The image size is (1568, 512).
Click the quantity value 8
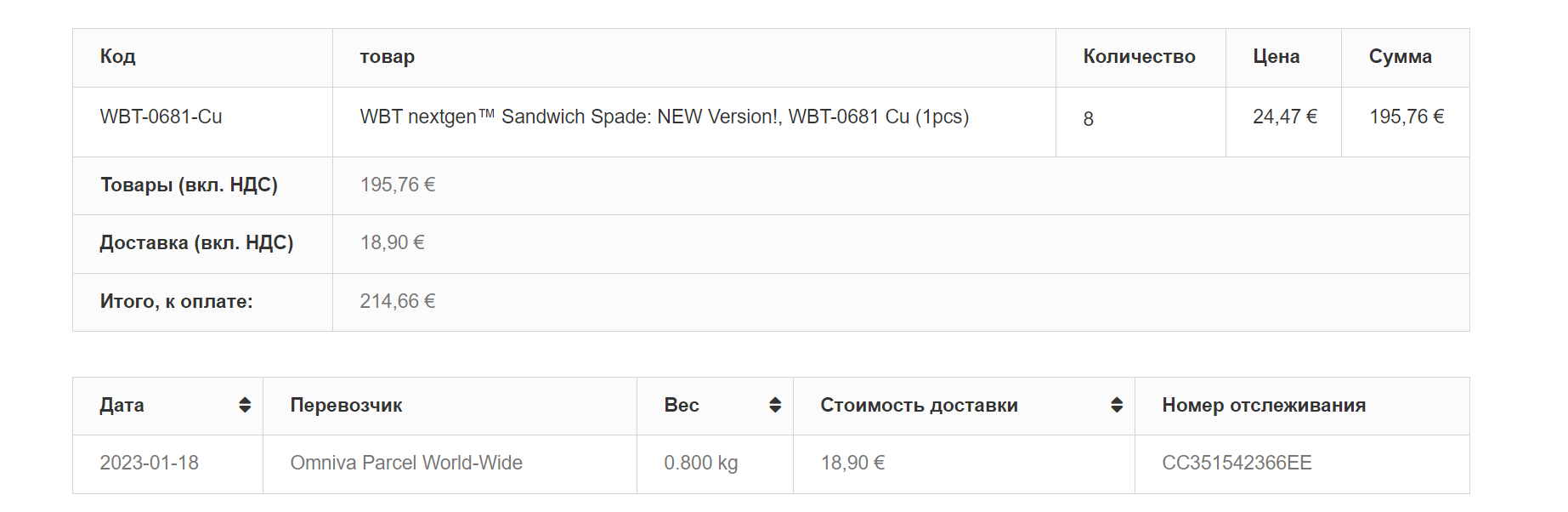tap(1088, 119)
